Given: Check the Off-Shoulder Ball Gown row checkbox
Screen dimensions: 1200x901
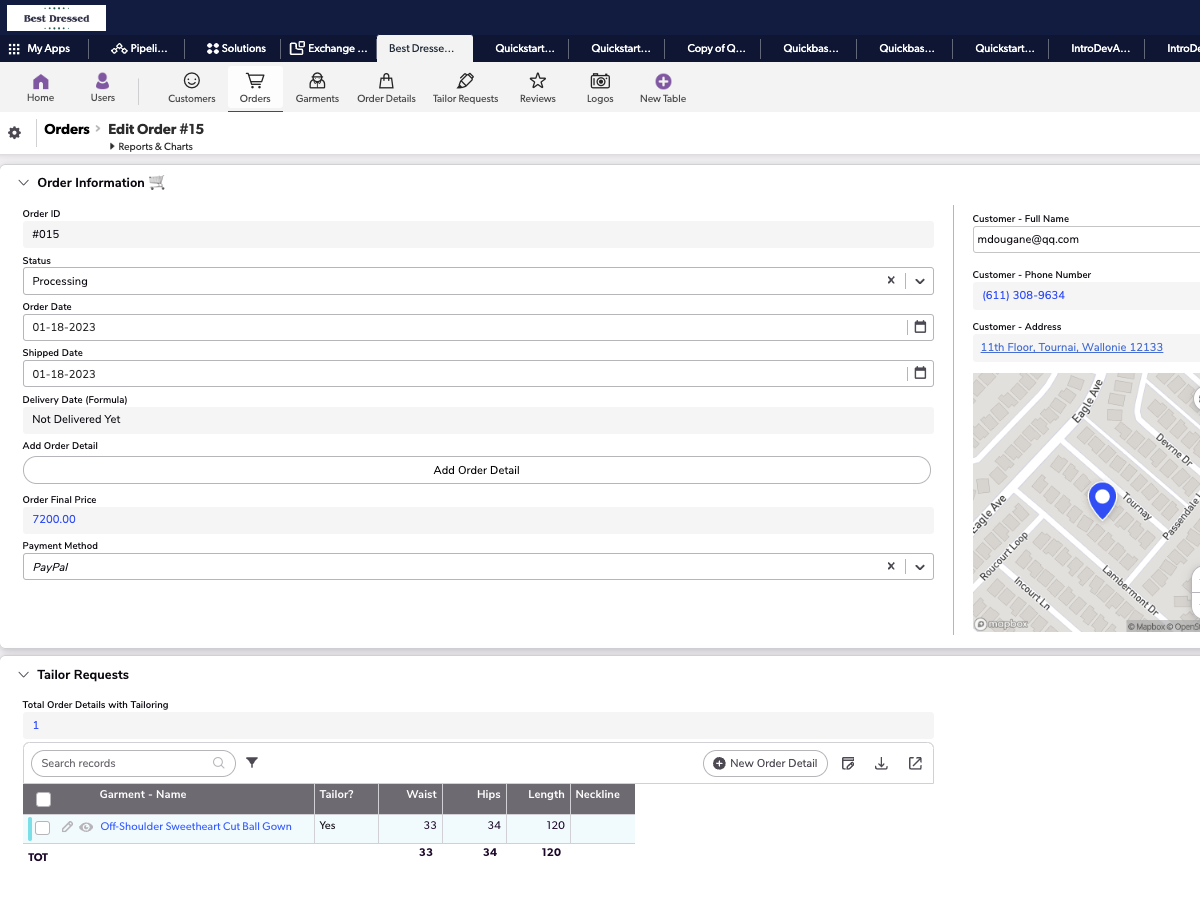Looking at the screenshot, I should pos(43,828).
